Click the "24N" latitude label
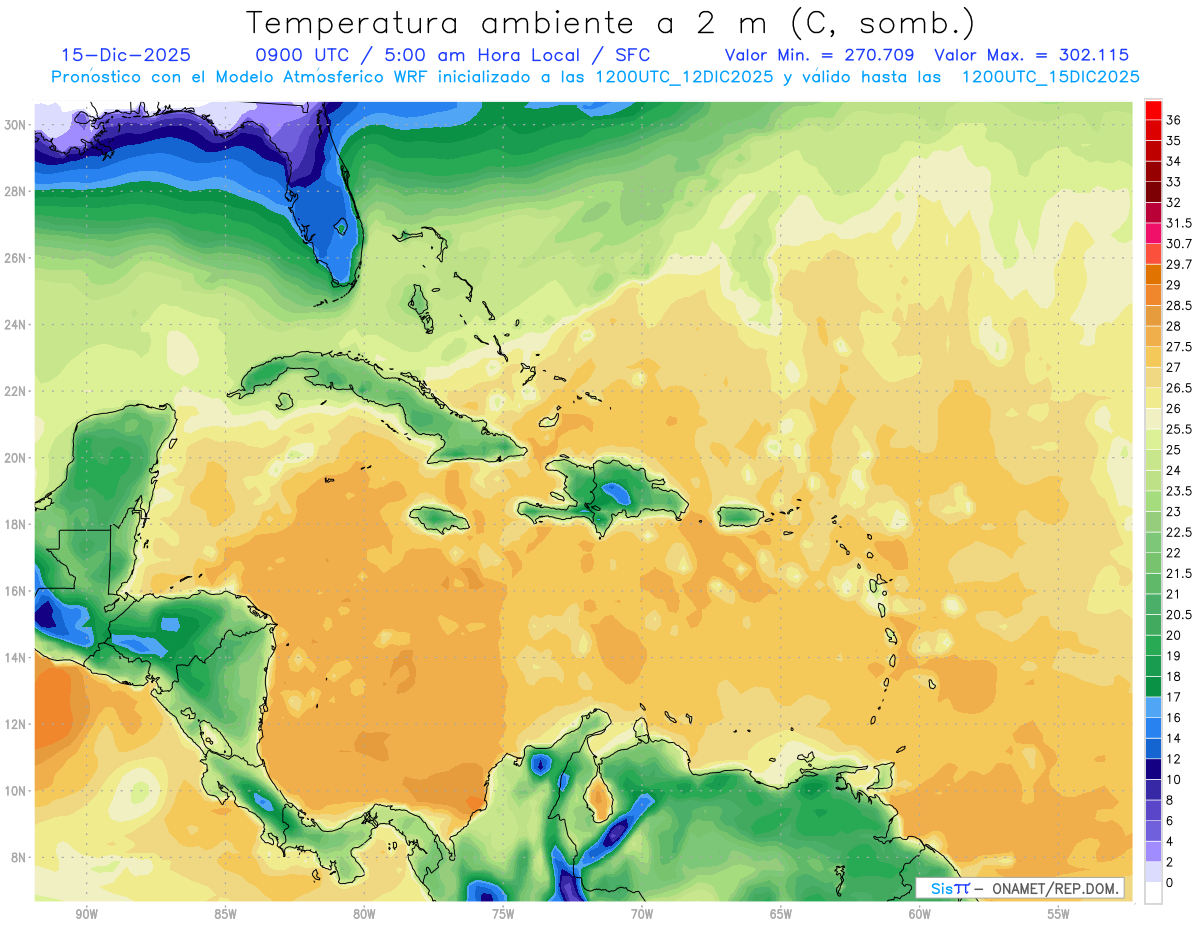1200x927 pixels. coord(17,324)
